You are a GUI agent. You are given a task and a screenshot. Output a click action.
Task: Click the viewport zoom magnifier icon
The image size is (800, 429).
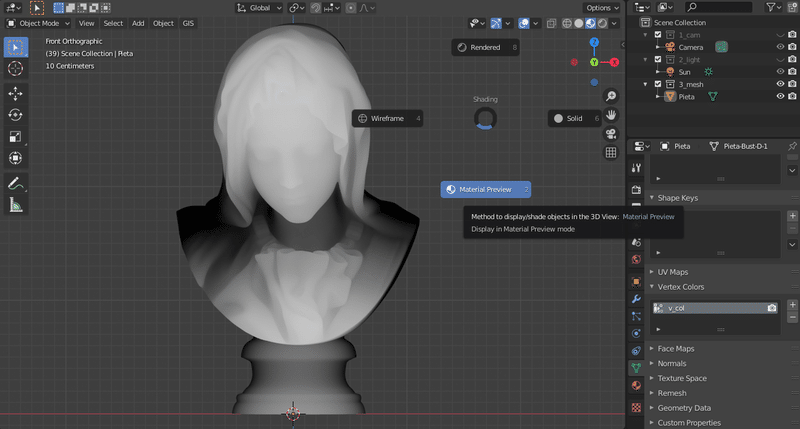point(611,96)
